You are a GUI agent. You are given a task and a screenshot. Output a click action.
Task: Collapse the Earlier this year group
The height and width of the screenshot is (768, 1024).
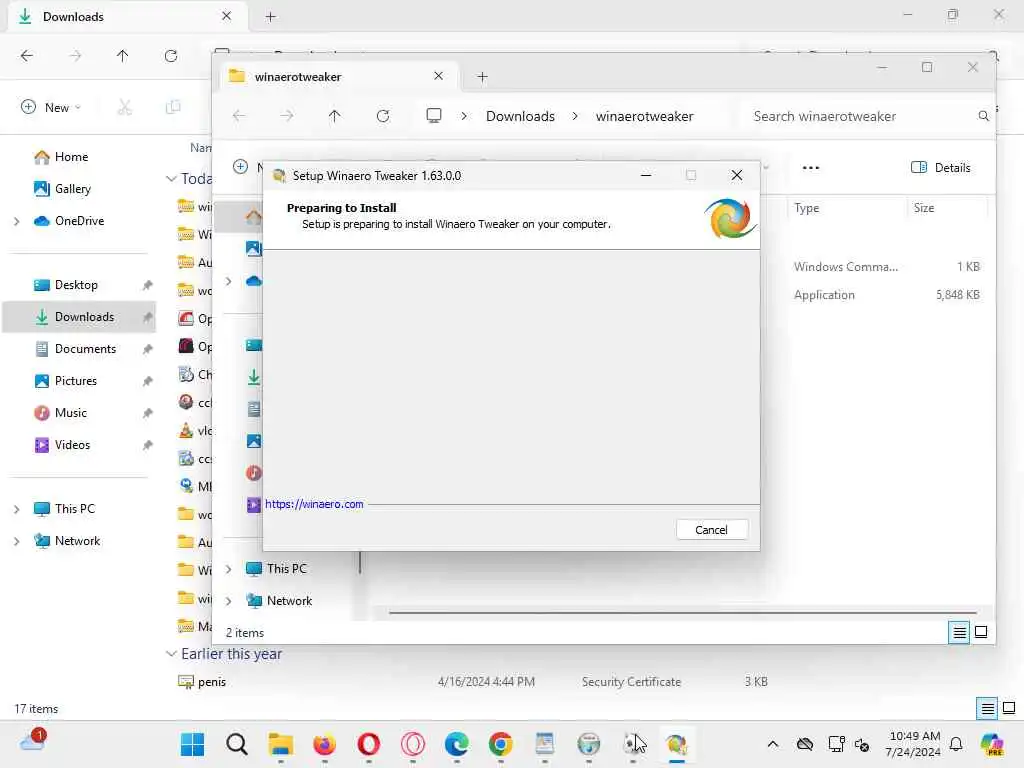(x=171, y=654)
